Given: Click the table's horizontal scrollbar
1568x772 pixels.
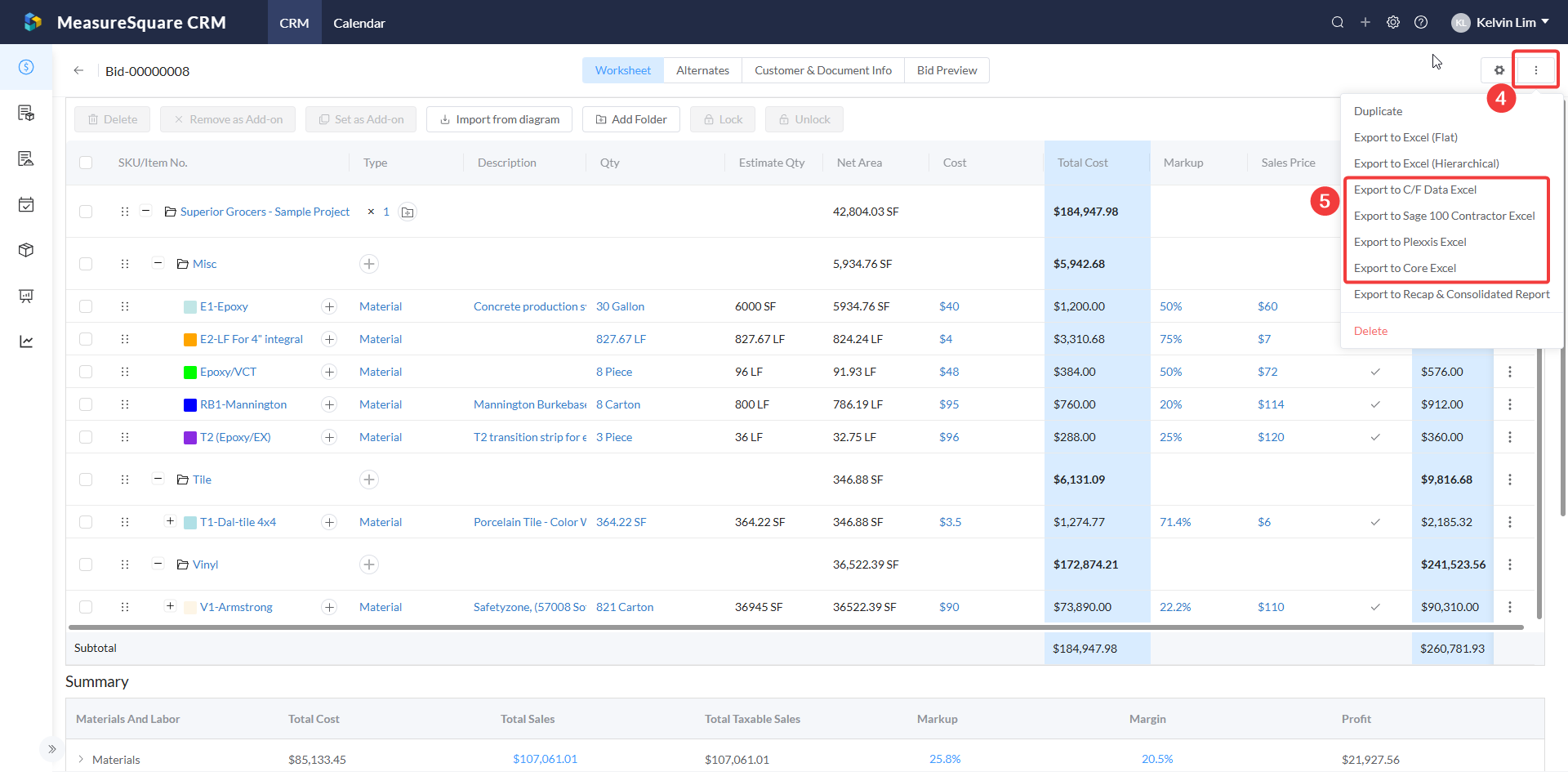Looking at the screenshot, I should coord(796,627).
